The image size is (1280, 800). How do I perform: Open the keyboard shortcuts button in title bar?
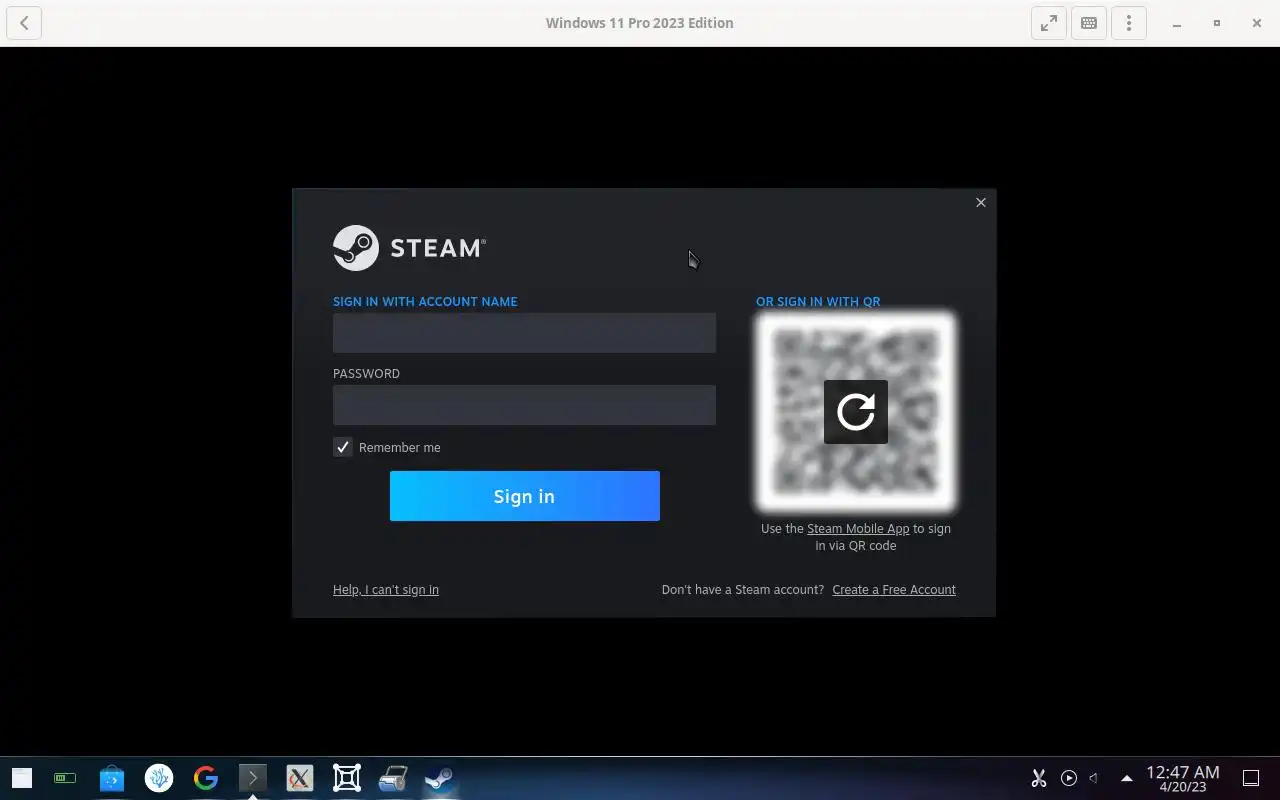point(1089,23)
